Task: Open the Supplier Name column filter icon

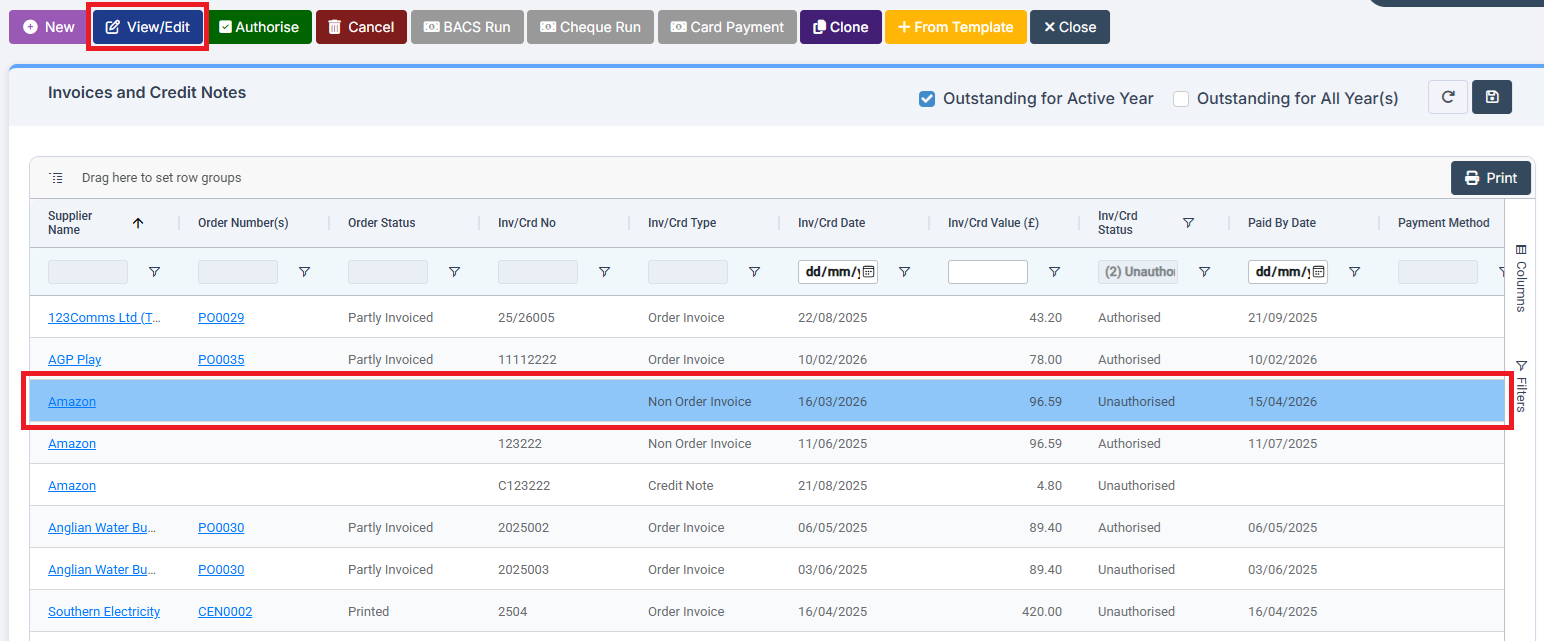Action: click(154, 272)
